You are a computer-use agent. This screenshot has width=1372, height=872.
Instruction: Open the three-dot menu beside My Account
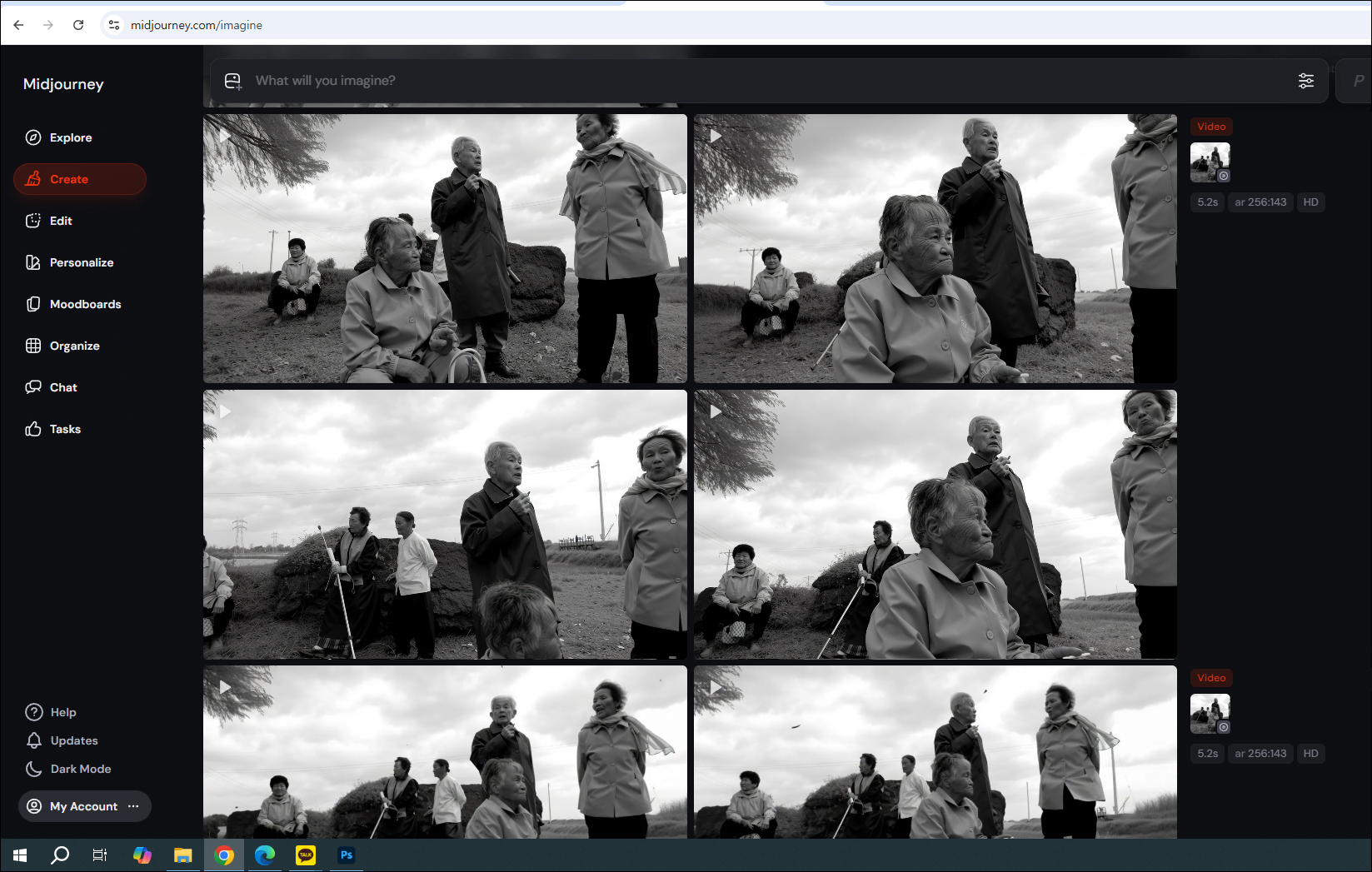coord(133,806)
